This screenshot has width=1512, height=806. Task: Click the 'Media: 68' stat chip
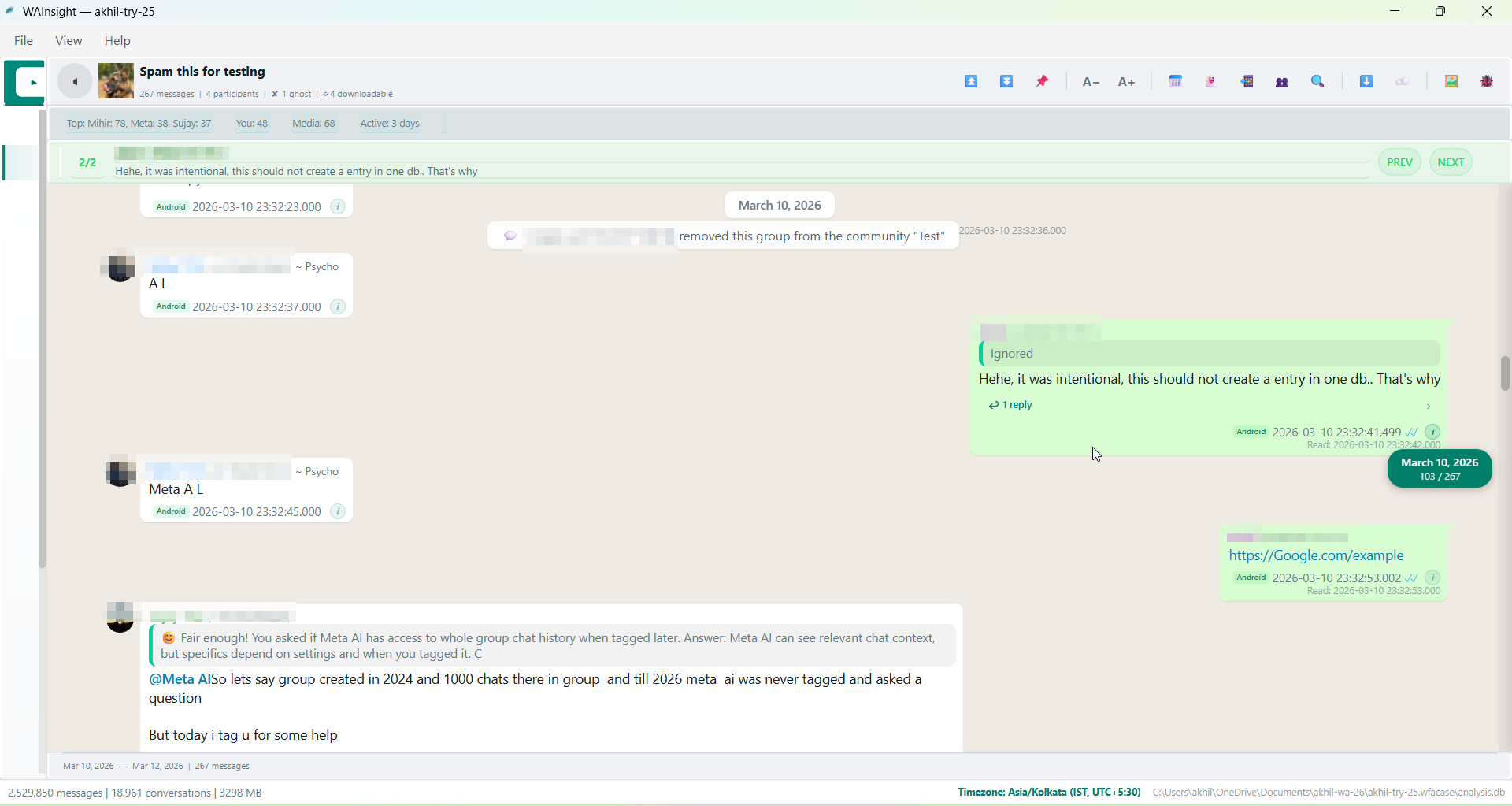tap(313, 124)
